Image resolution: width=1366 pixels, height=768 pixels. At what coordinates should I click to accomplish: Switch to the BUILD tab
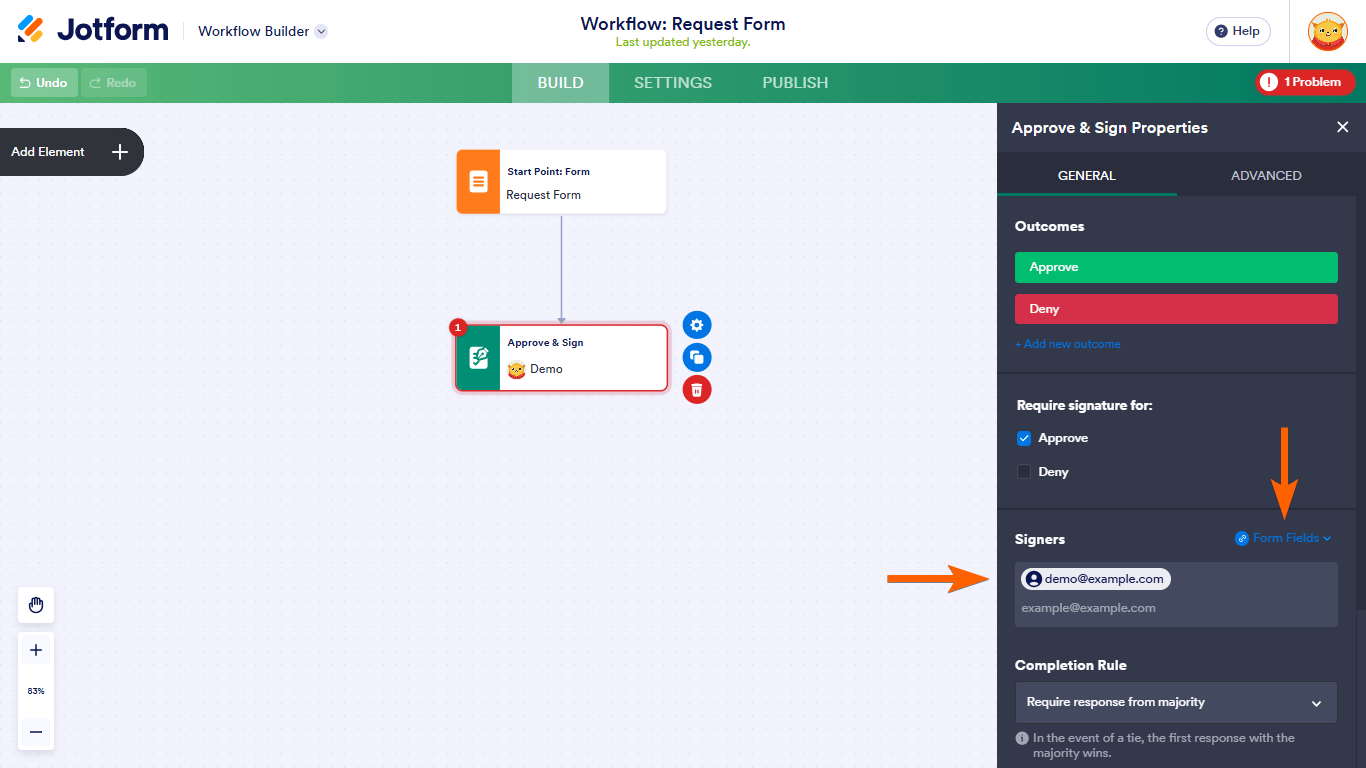(x=560, y=83)
